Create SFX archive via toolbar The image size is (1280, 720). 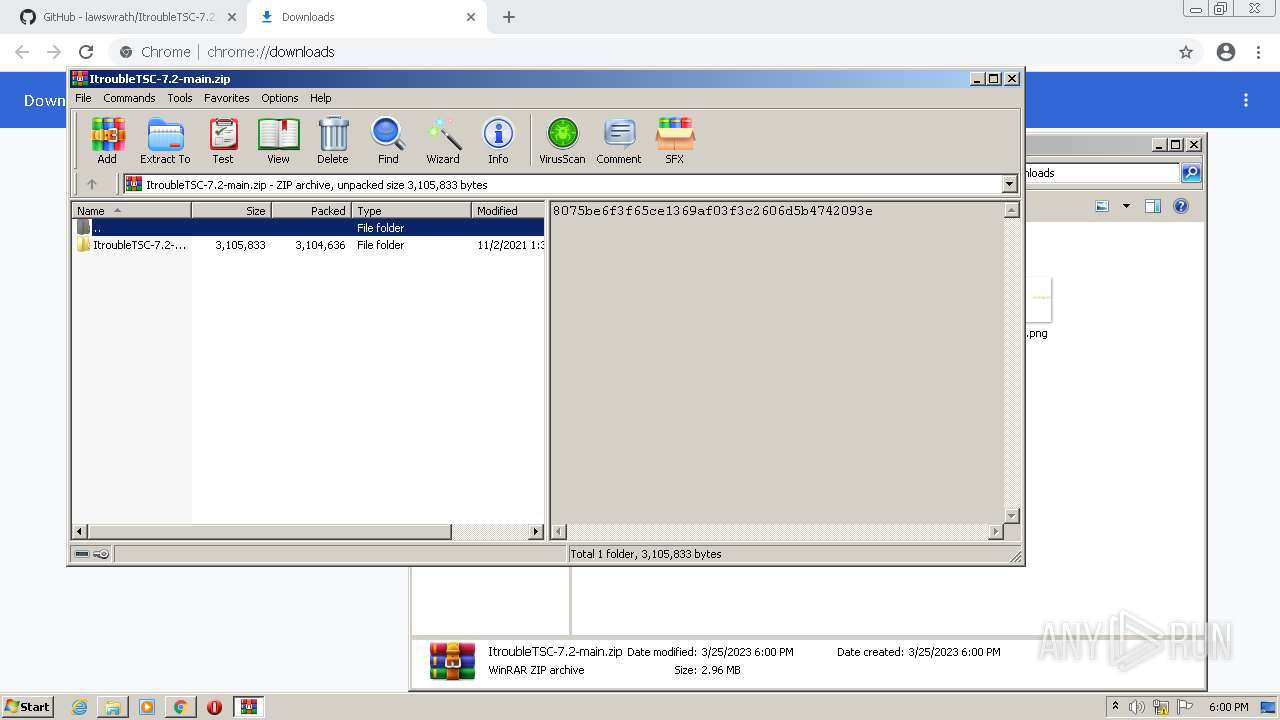675,140
